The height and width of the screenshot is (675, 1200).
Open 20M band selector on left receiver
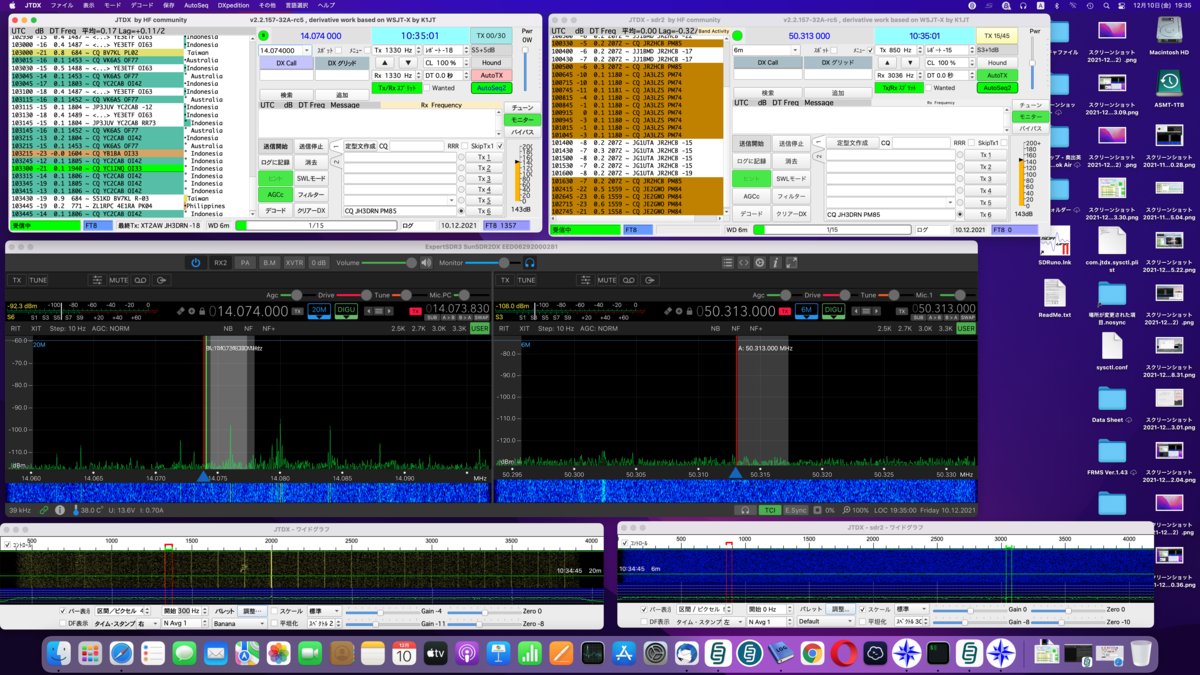320,311
